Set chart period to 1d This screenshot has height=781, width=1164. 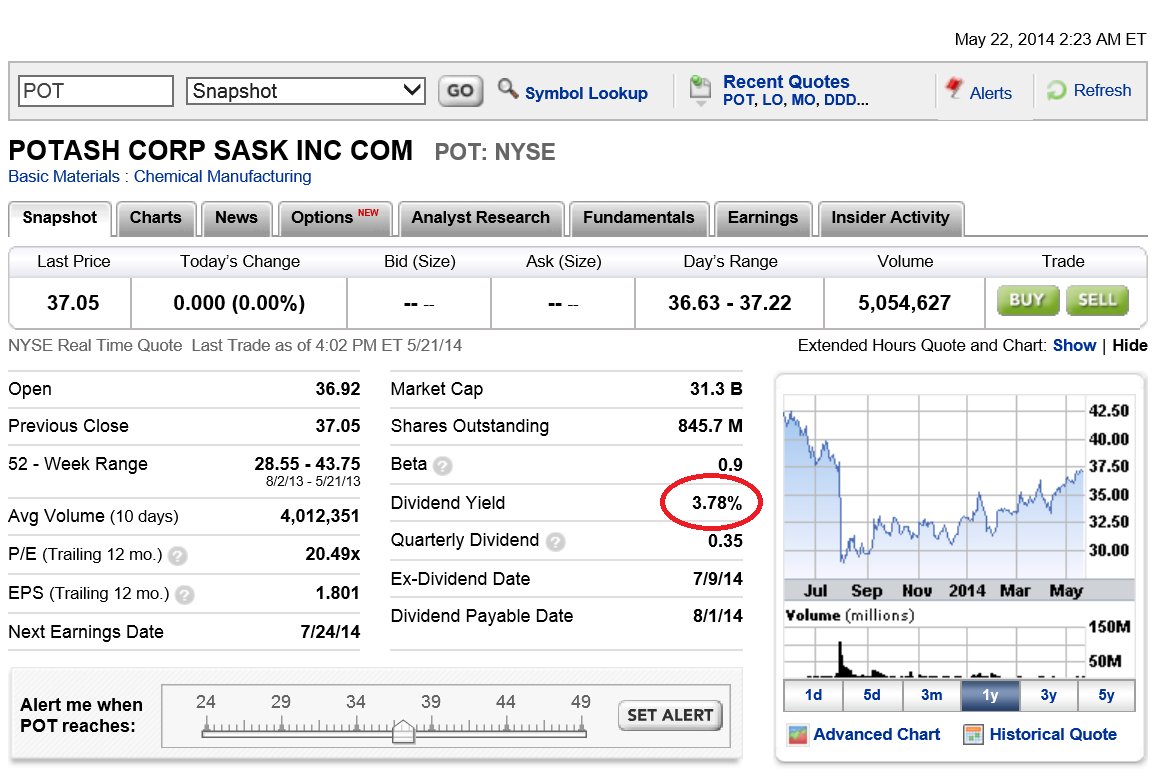[x=813, y=695]
